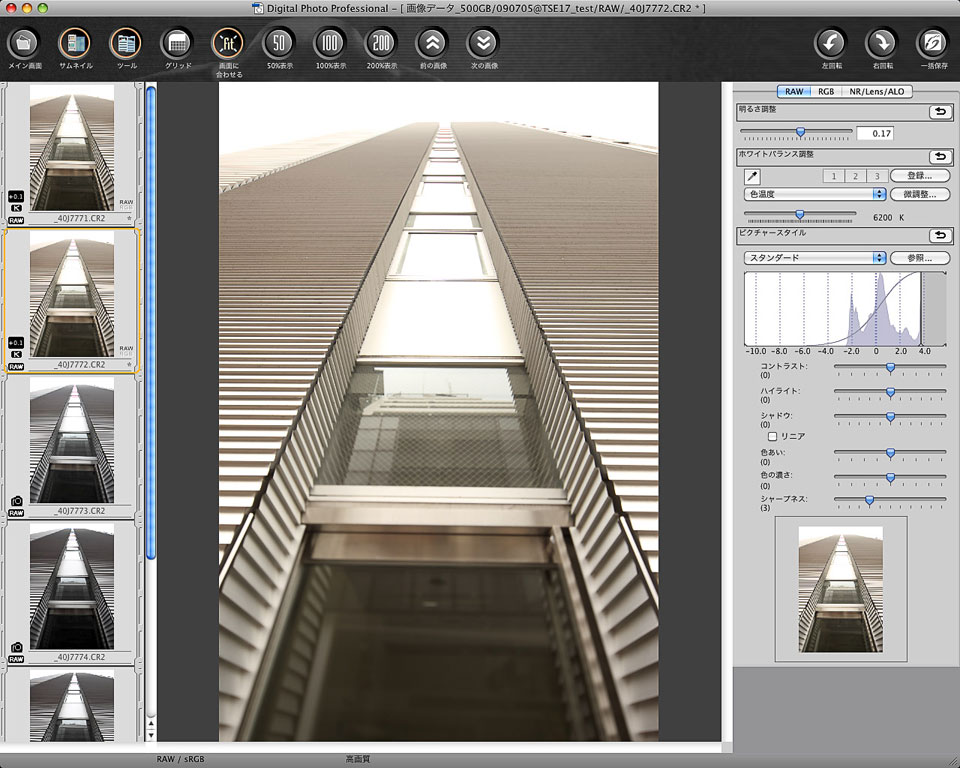Image resolution: width=960 pixels, height=768 pixels.
Task: Go to next image (次の画像)
Action: click(483, 44)
